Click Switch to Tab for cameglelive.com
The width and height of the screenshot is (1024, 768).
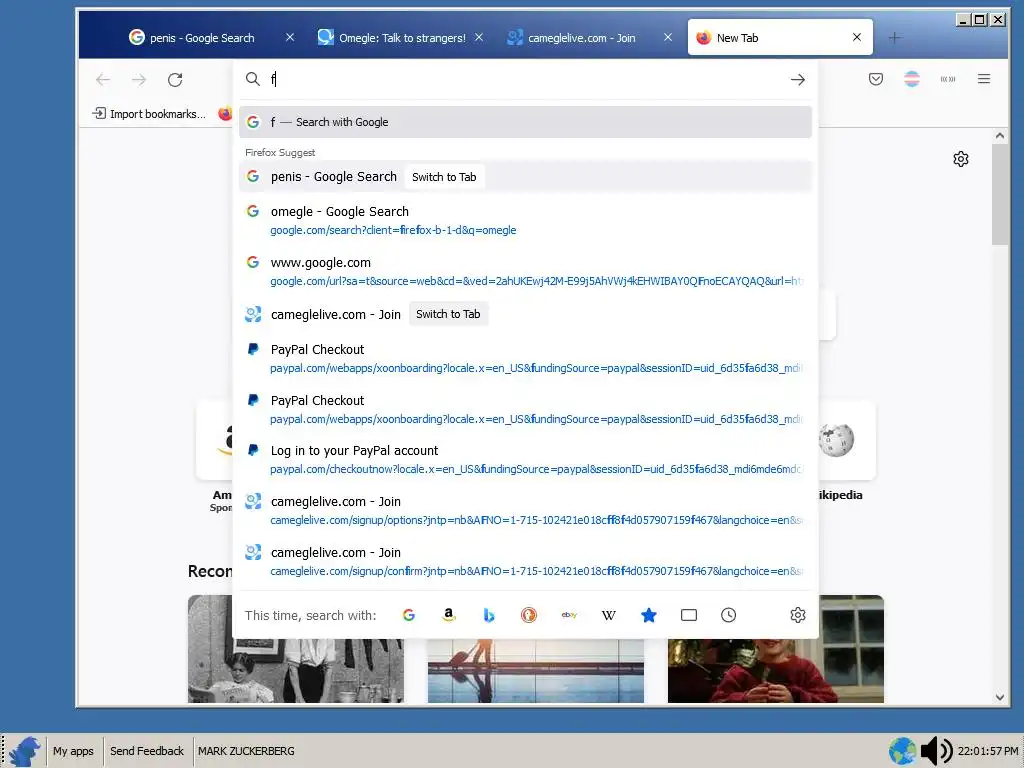(448, 314)
